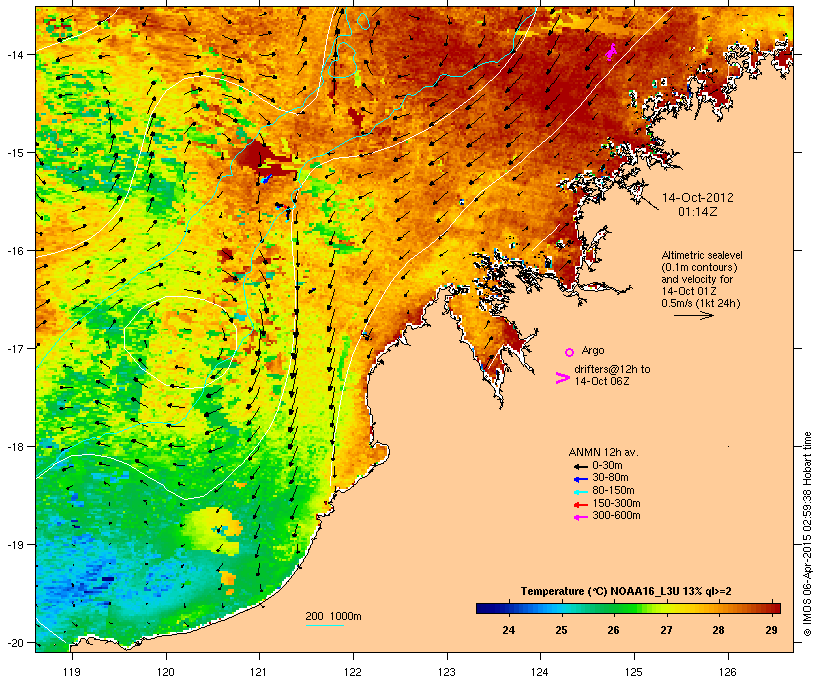Click the cyan 200 1000m depth contour line sample

(324, 625)
